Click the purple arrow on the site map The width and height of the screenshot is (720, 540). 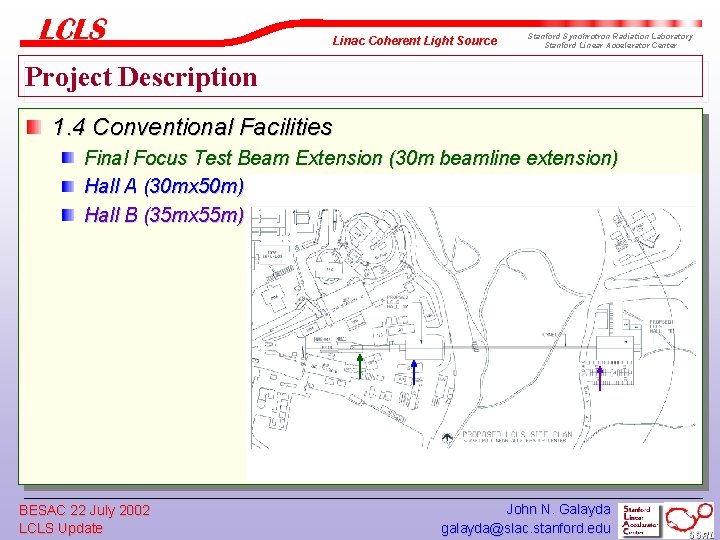click(x=600, y=378)
